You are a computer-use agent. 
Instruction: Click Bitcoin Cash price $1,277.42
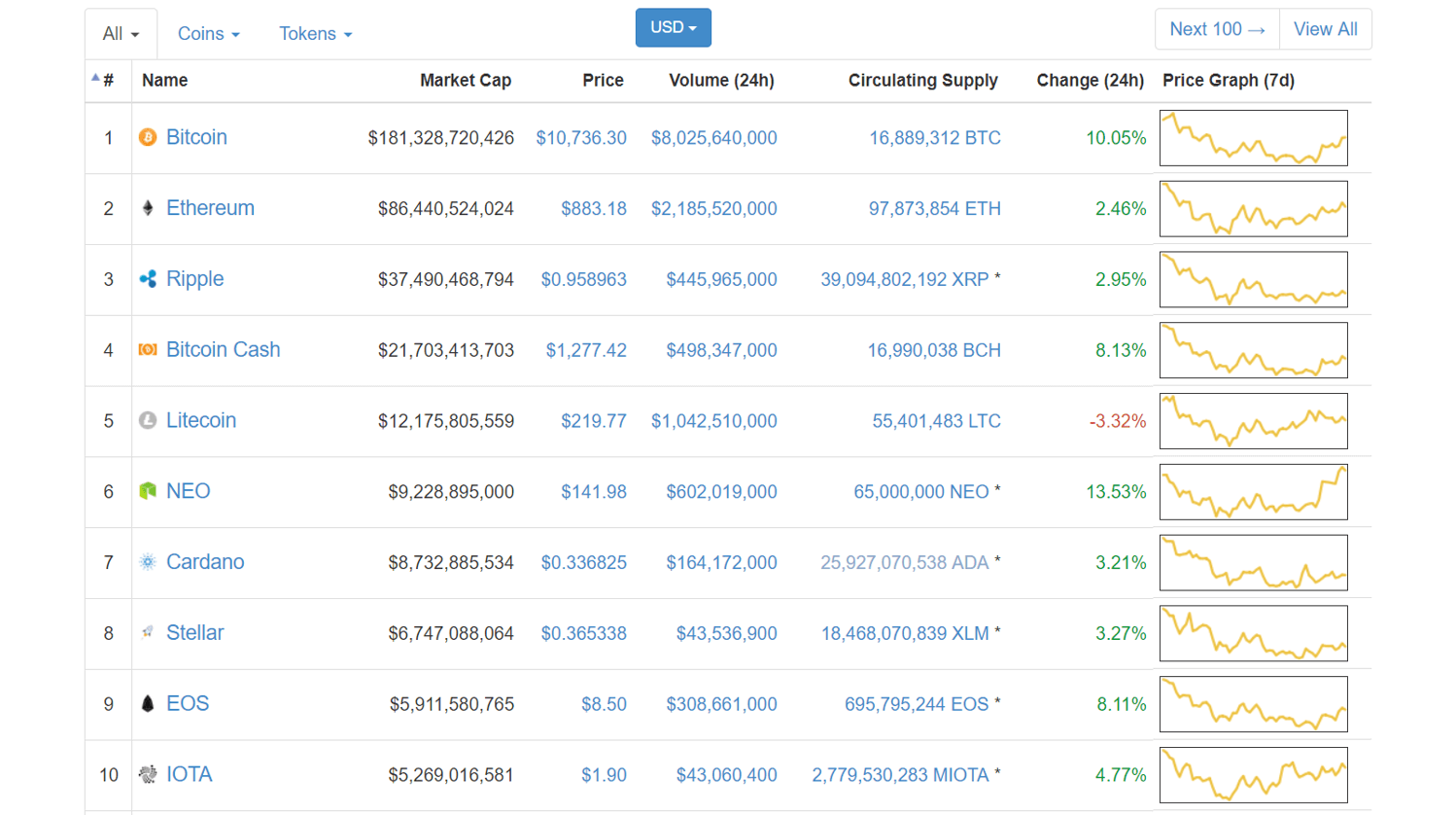tap(586, 350)
